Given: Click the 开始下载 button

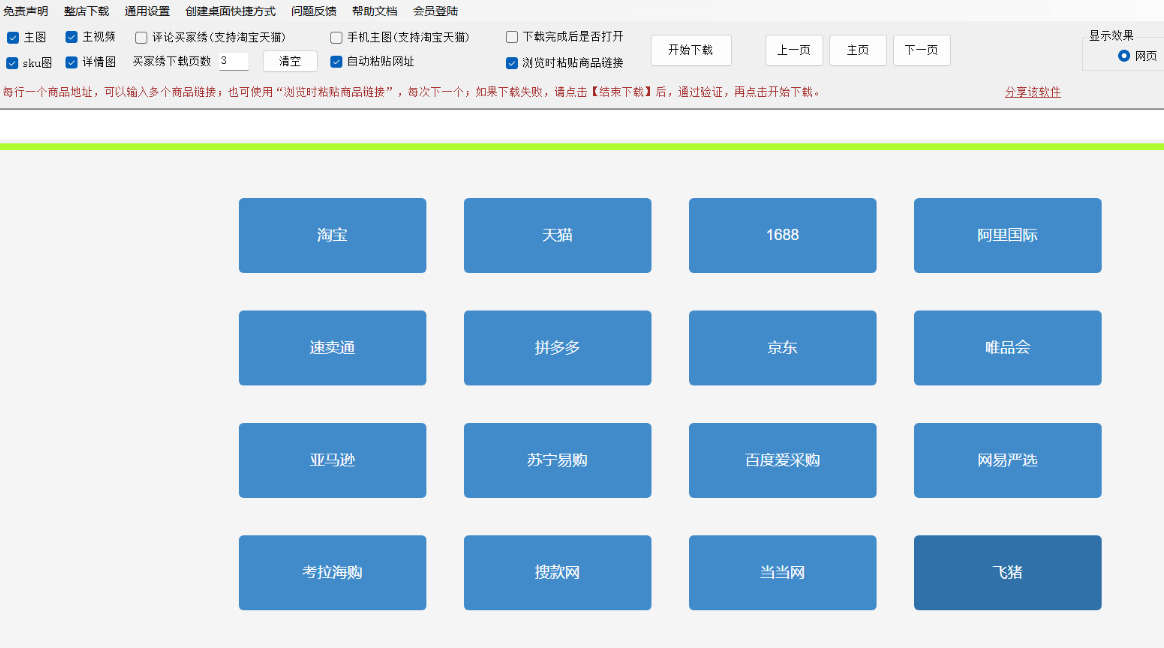Looking at the screenshot, I should tap(691, 50).
